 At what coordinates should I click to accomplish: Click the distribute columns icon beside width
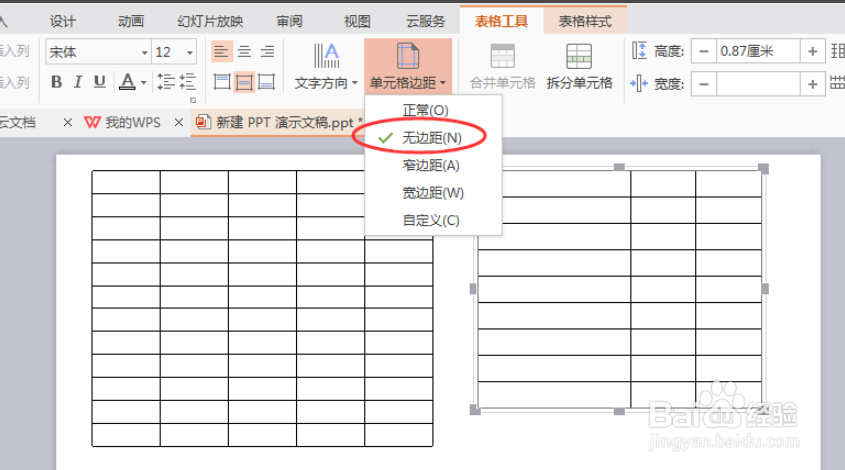pyautogui.click(x=837, y=84)
